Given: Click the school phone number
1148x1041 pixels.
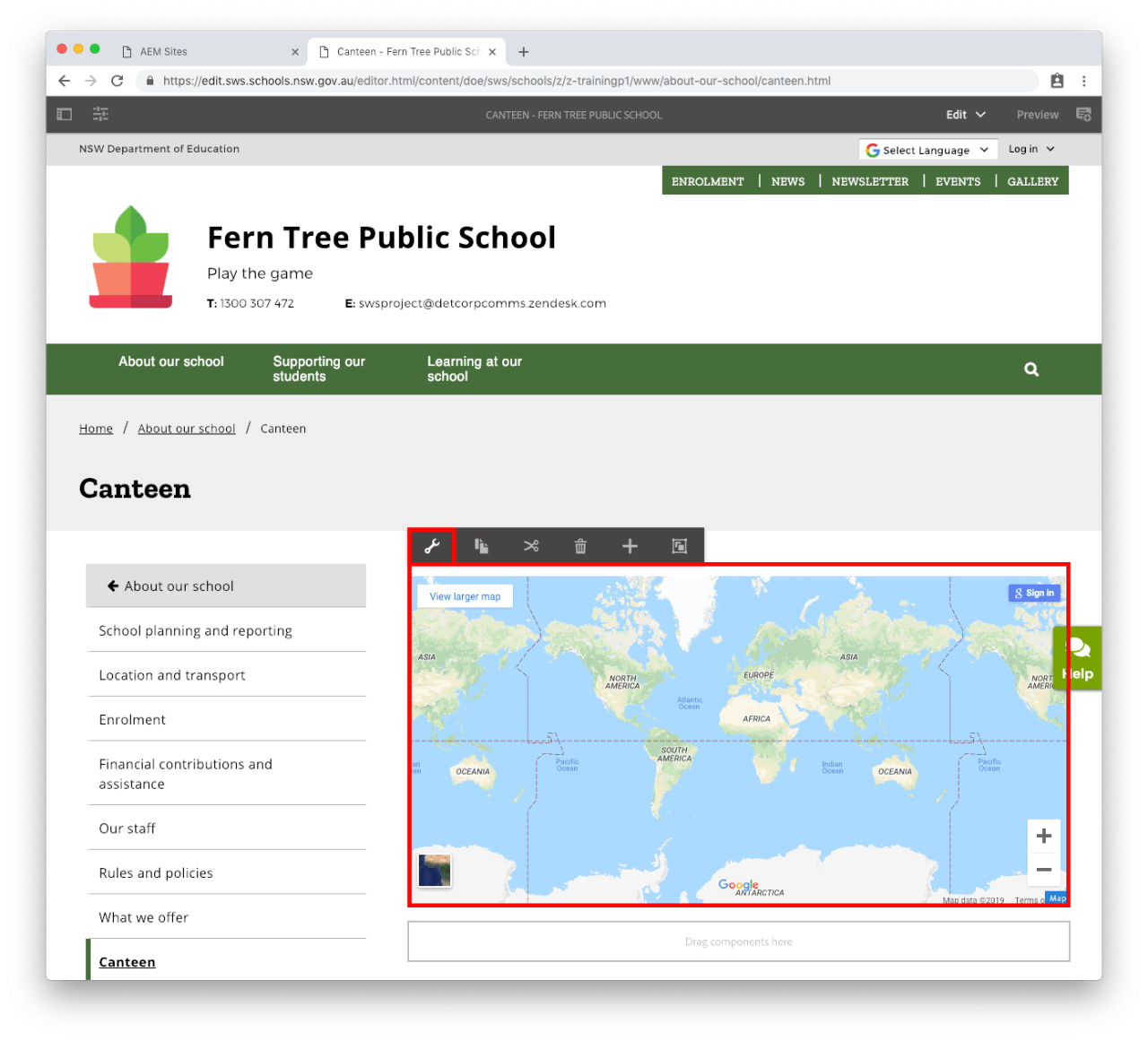Looking at the screenshot, I should (257, 303).
